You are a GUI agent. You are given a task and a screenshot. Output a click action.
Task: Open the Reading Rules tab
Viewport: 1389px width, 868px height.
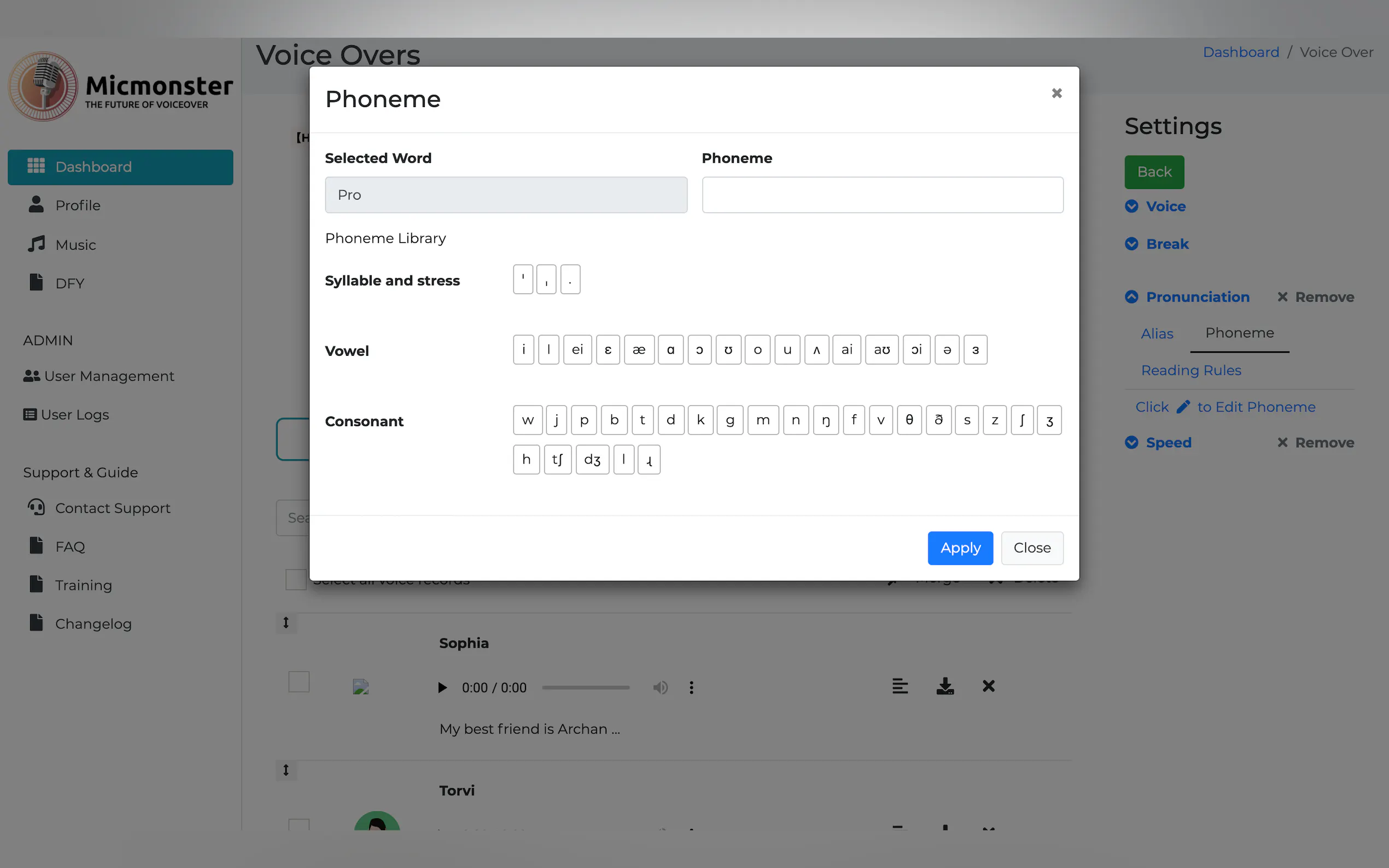(1190, 370)
